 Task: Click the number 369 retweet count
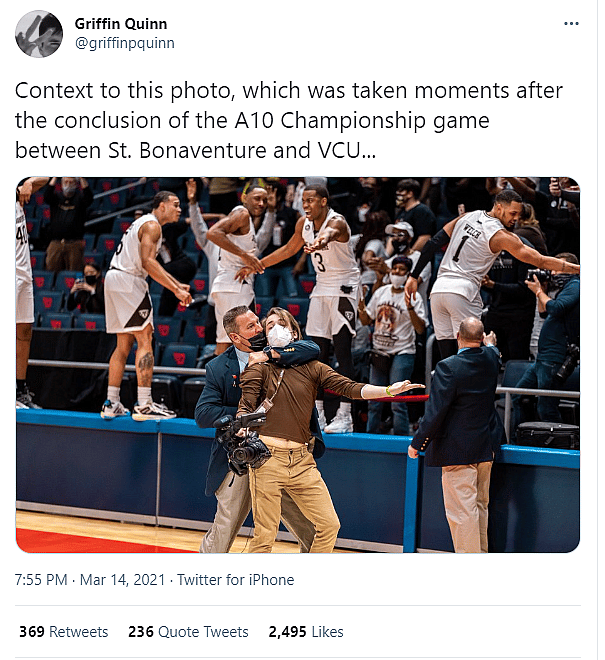coord(32,632)
